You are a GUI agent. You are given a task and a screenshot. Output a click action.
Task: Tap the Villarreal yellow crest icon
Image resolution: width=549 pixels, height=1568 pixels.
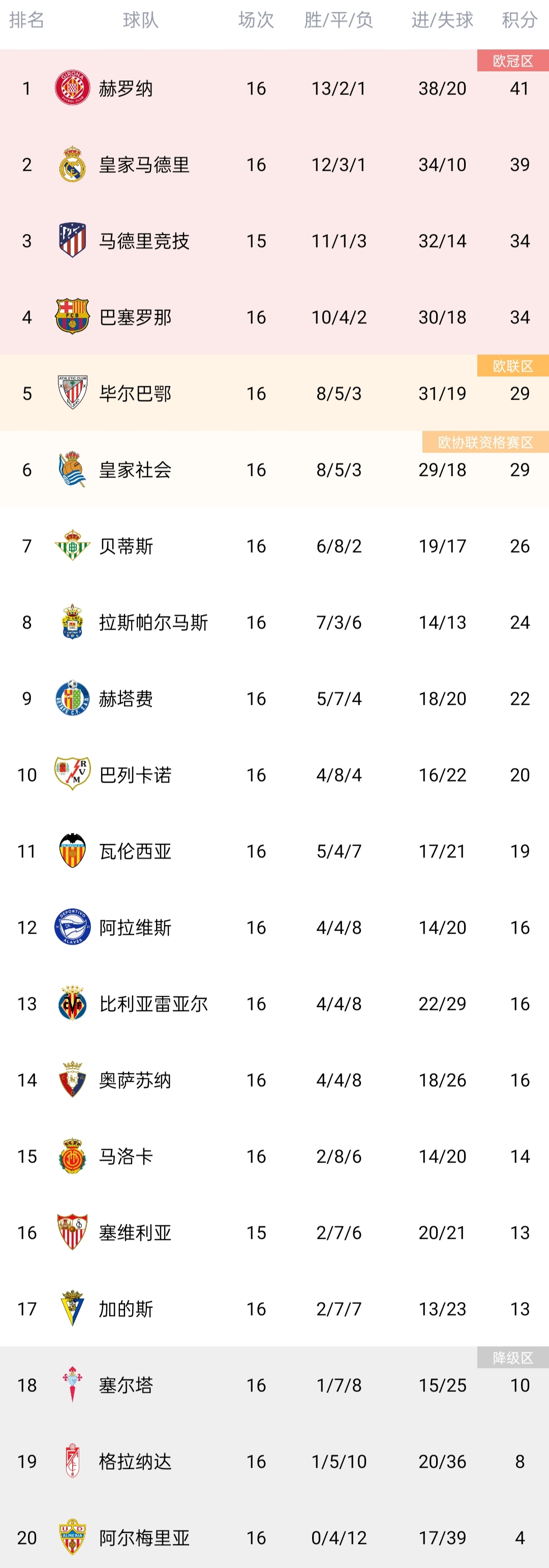(72, 1003)
